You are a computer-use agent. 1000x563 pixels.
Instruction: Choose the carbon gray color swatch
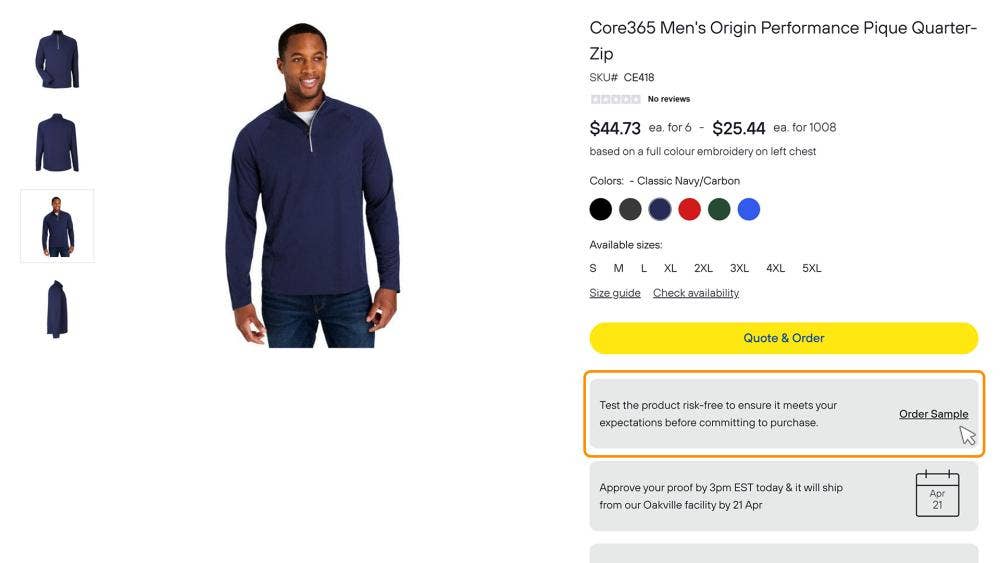click(x=630, y=209)
